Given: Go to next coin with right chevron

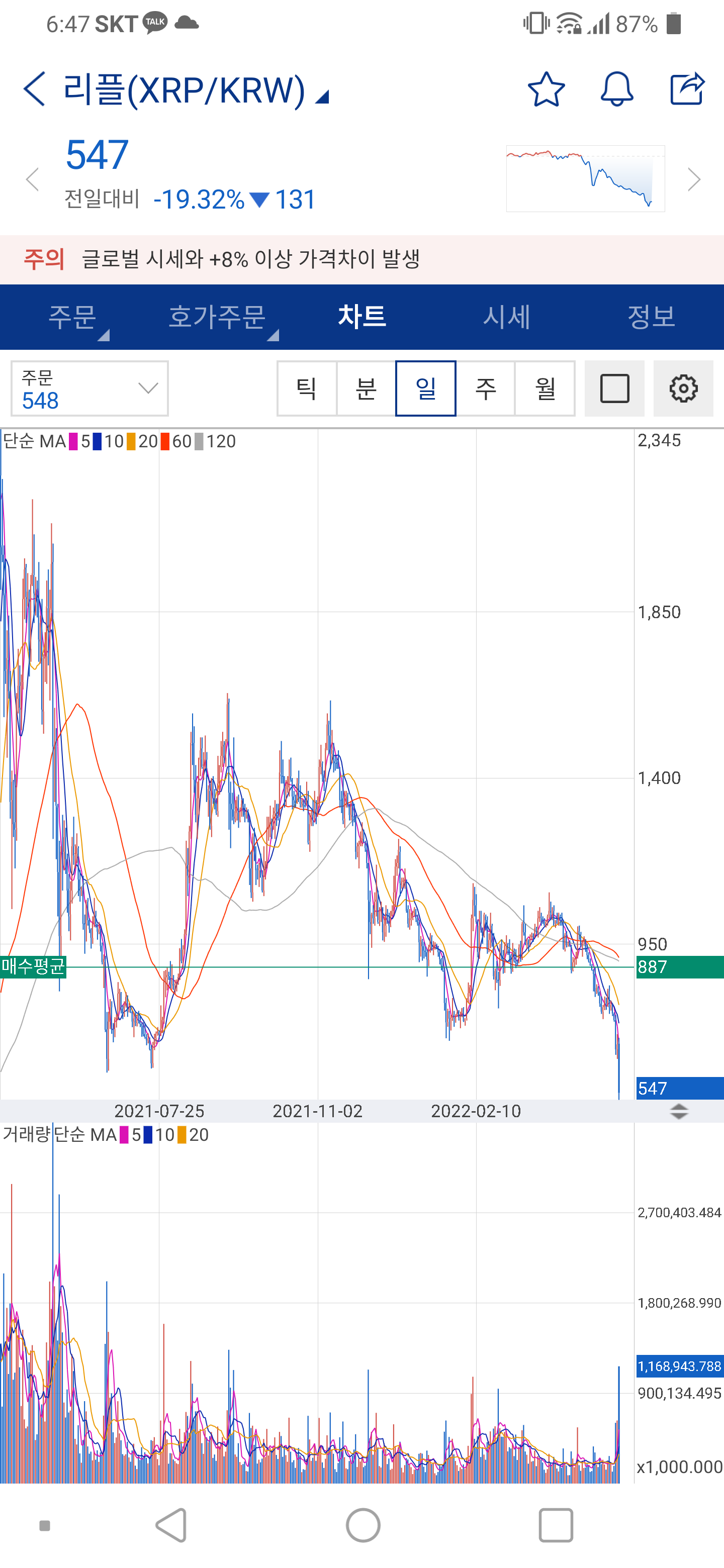Looking at the screenshot, I should [x=693, y=179].
